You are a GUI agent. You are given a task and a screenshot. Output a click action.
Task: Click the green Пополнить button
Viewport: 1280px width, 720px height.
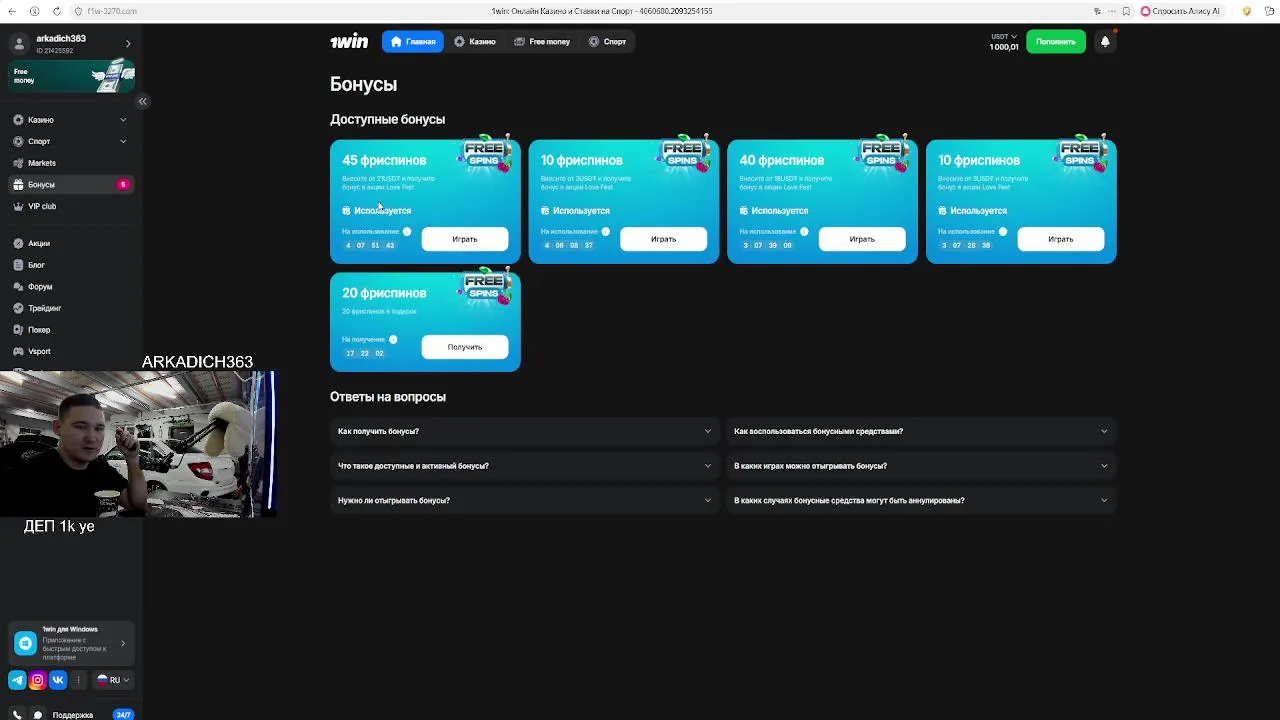(x=1055, y=42)
